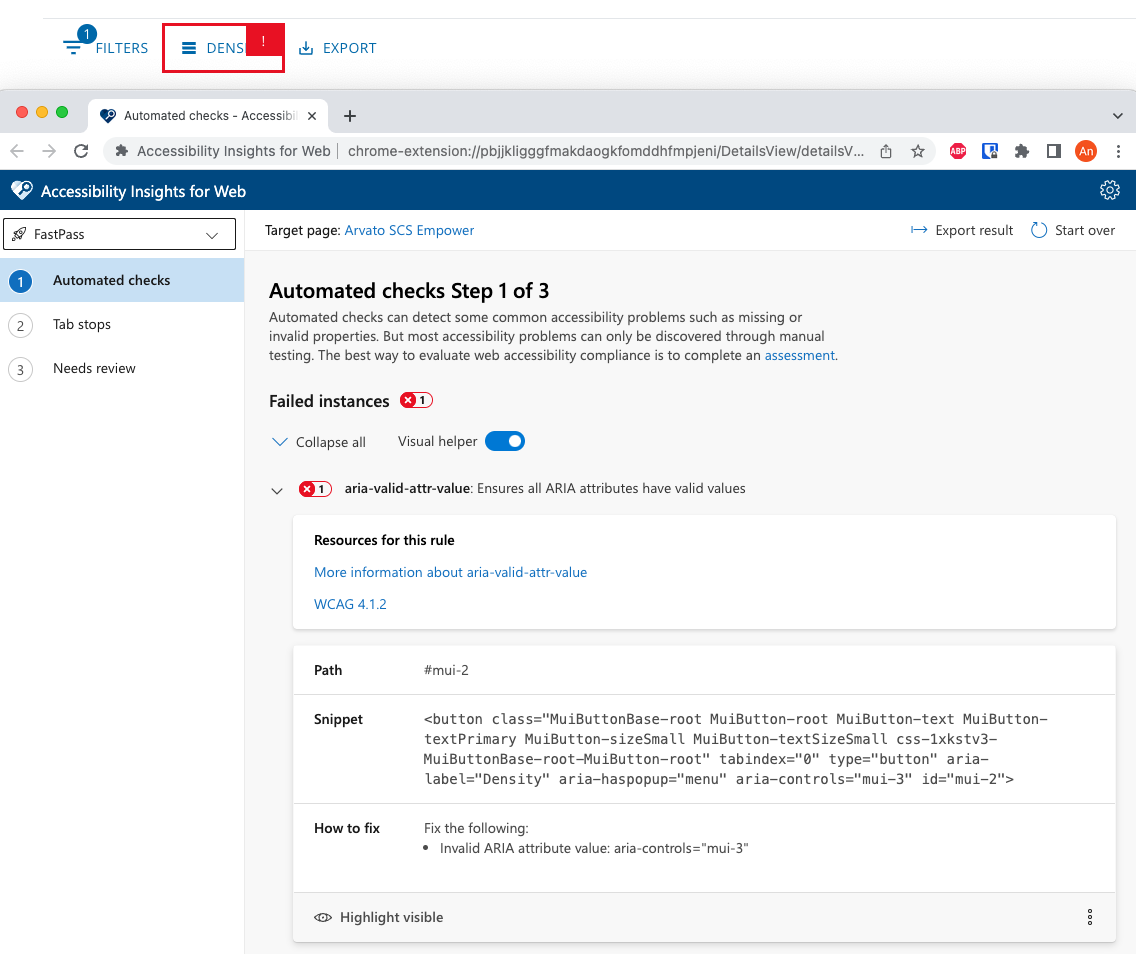1136x954 pixels.
Task: Go back in browser history
Action: pyautogui.click(x=17, y=151)
